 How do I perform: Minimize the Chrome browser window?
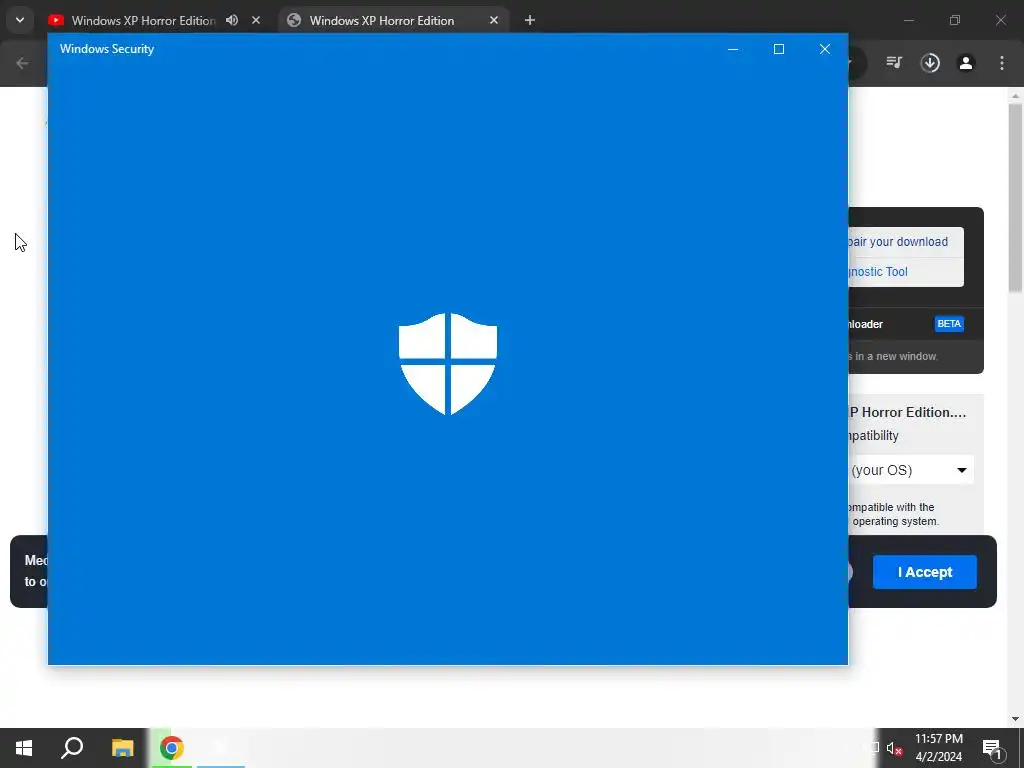coord(908,20)
